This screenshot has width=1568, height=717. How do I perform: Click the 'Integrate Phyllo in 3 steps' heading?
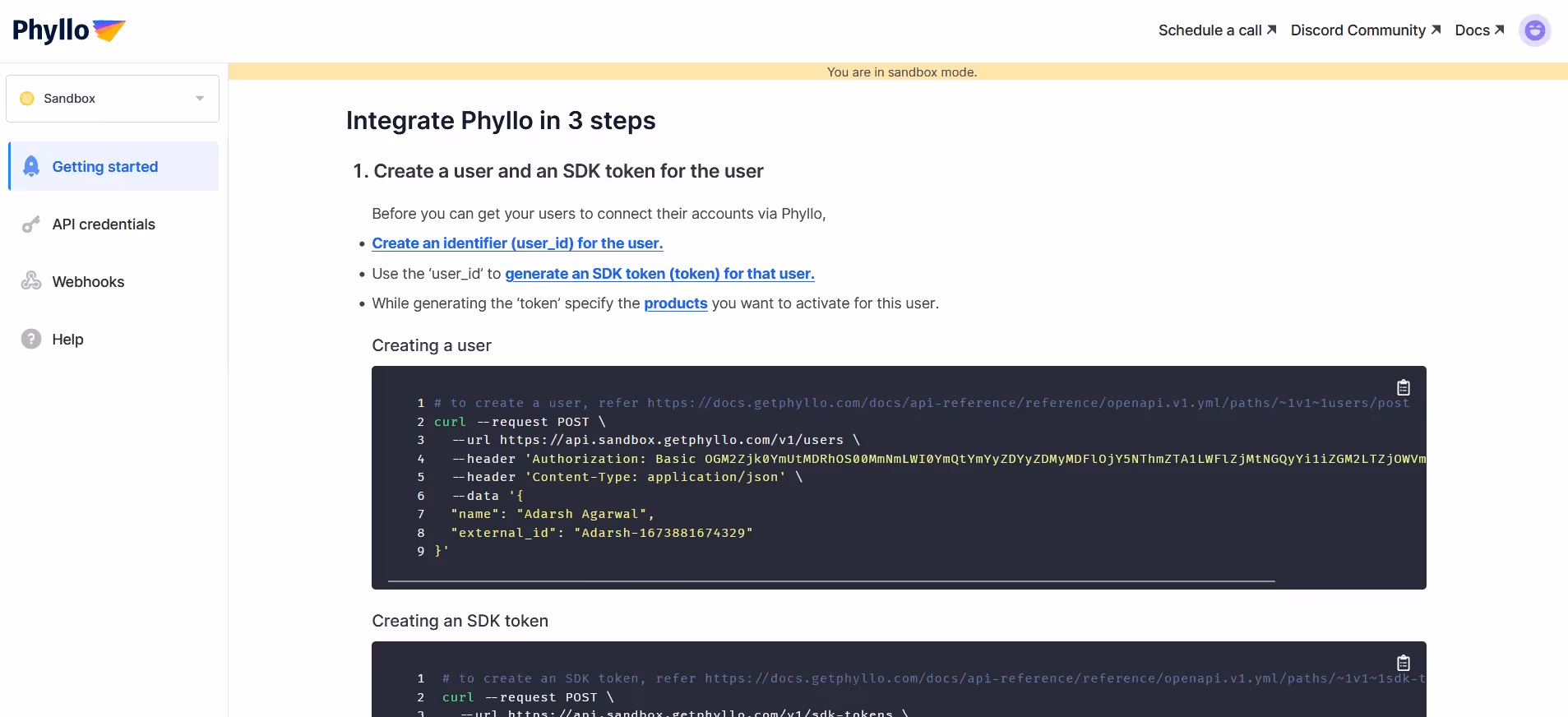click(501, 121)
